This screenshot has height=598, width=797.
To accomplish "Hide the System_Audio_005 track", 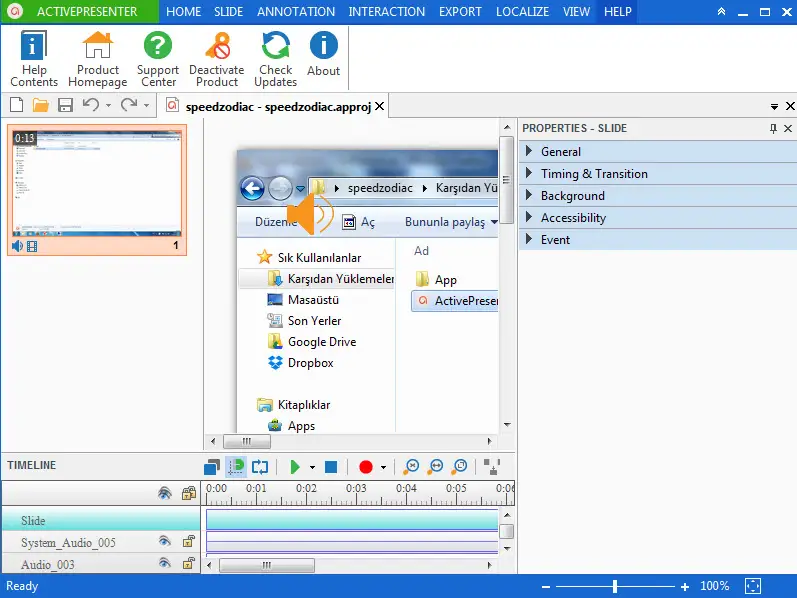I will pyautogui.click(x=164, y=542).
